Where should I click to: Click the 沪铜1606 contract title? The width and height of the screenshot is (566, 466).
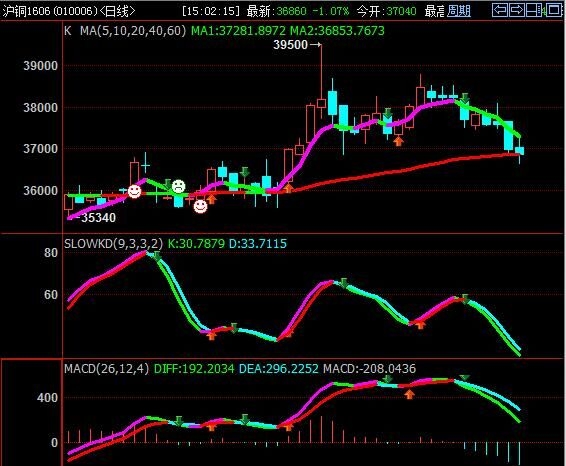pyautogui.click(x=26, y=11)
